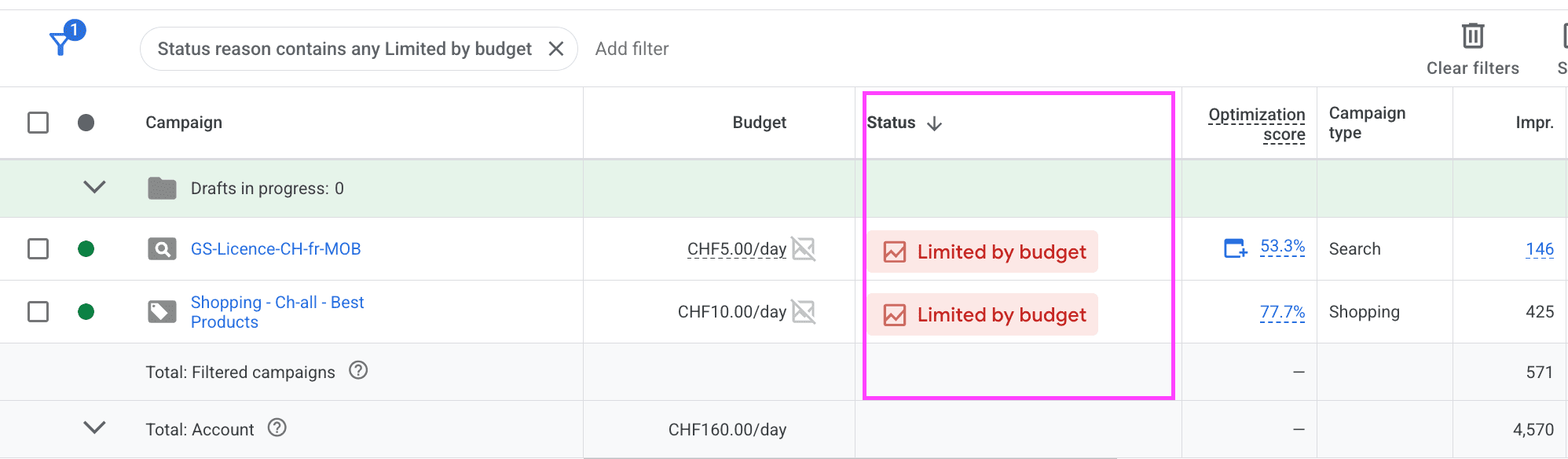Click budget chart icon for Shopping campaign
The height and width of the screenshot is (459, 1568).
pyautogui.click(x=803, y=312)
